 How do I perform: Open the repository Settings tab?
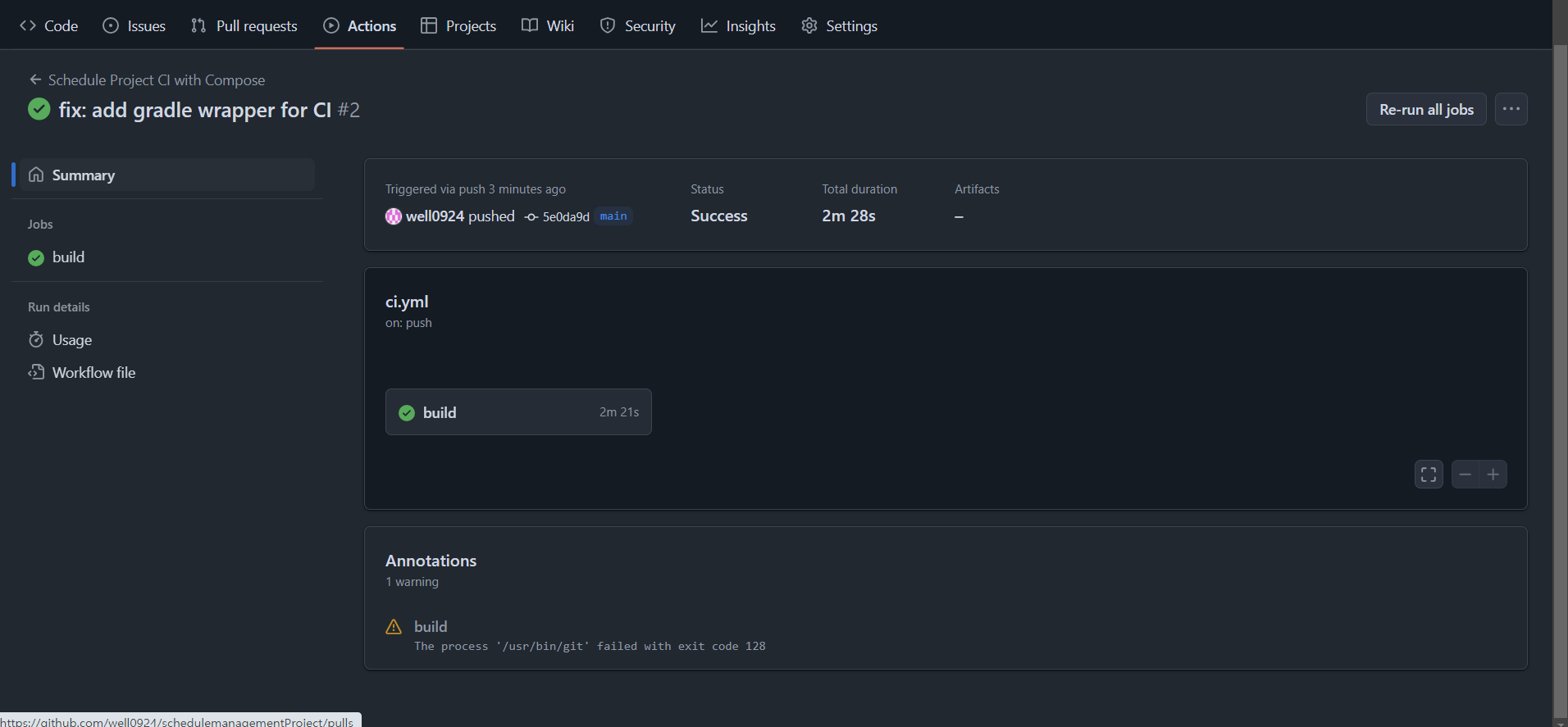pyautogui.click(x=840, y=25)
